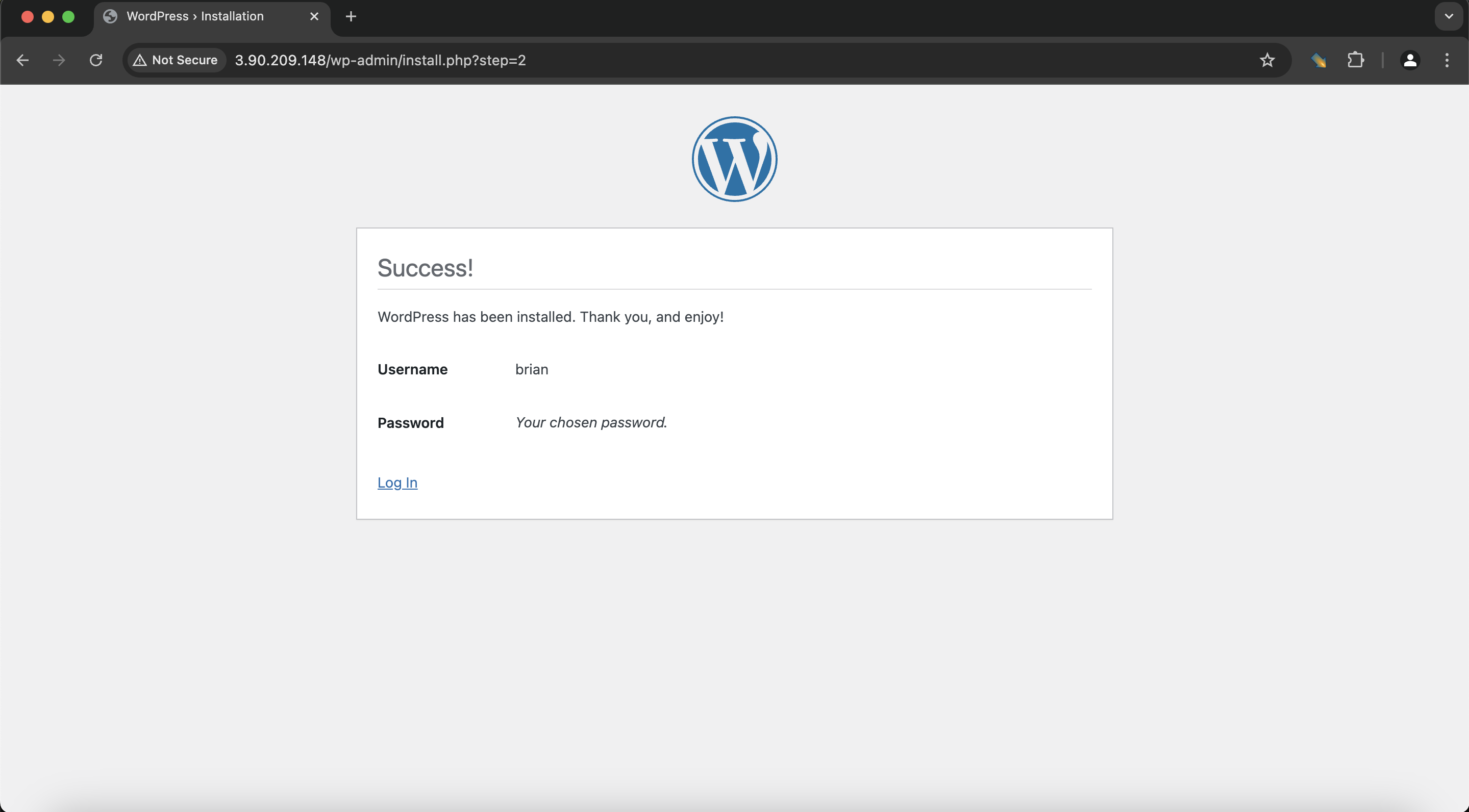Image resolution: width=1469 pixels, height=812 pixels.
Task: Click the pencil extension icon
Action: click(1318, 61)
